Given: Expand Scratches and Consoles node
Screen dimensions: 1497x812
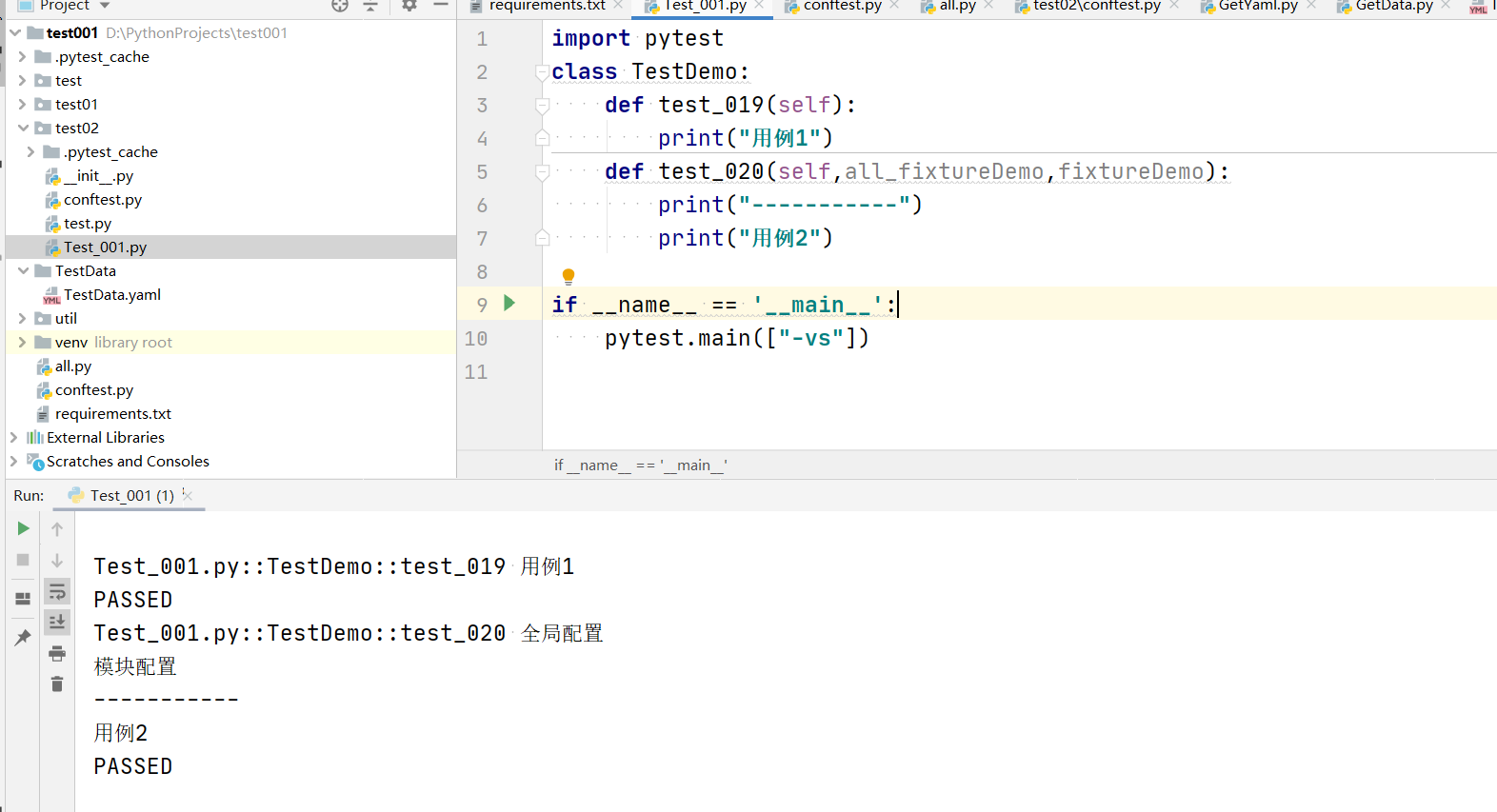Looking at the screenshot, I should pyautogui.click(x=13, y=461).
